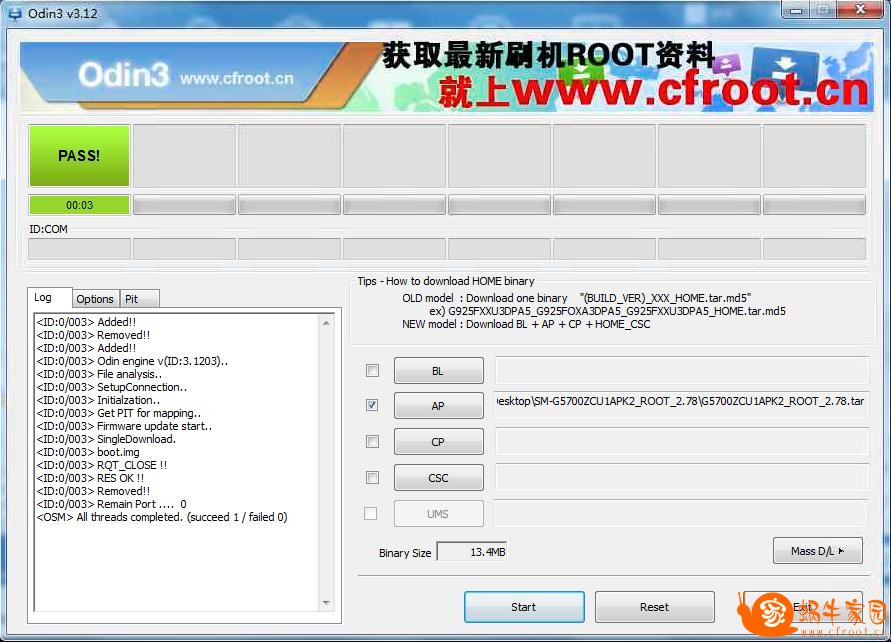
Task: Click the empty CSC file path field
Action: pyautogui.click(x=682, y=477)
